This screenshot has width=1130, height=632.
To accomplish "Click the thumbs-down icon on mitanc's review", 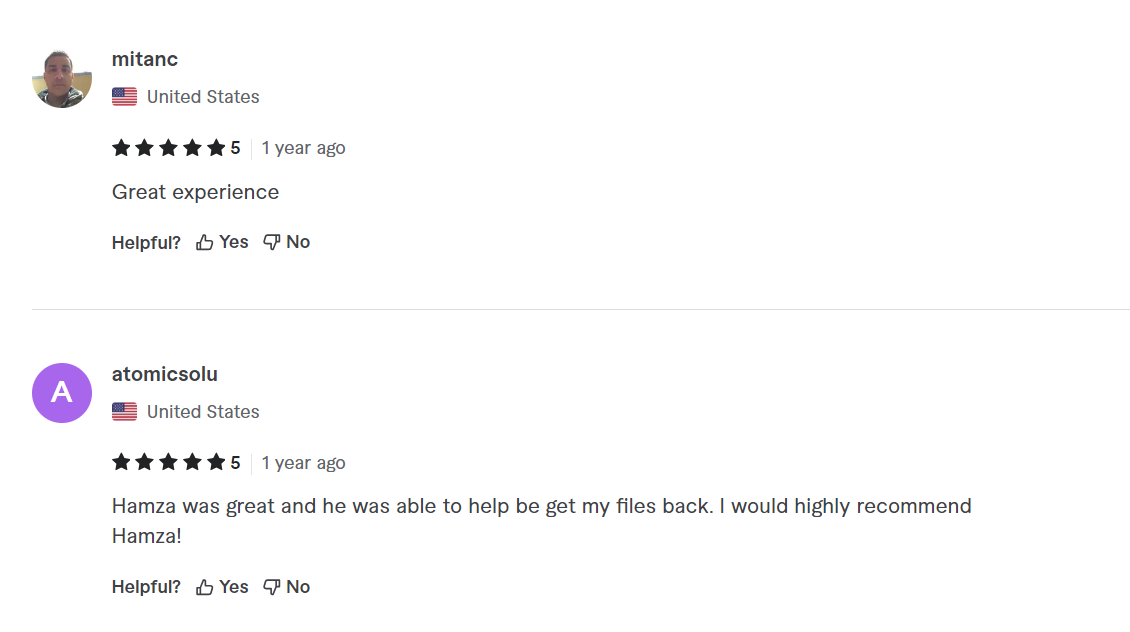I will pyautogui.click(x=272, y=242).
